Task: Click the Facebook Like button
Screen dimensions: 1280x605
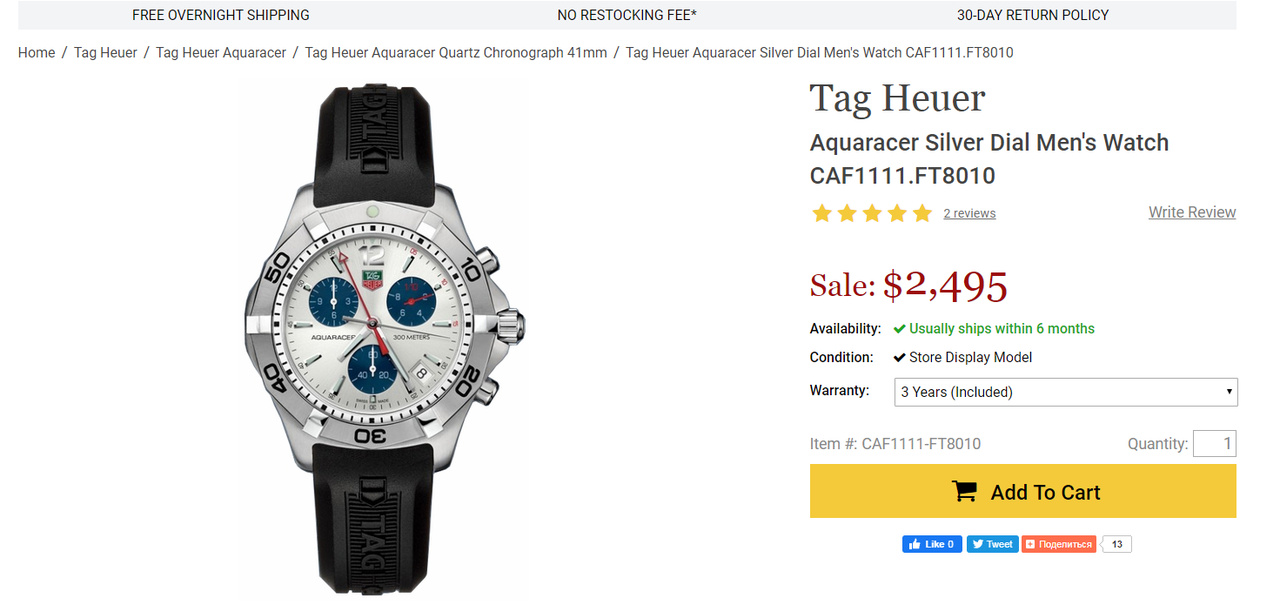Action: tap(932, 544)
